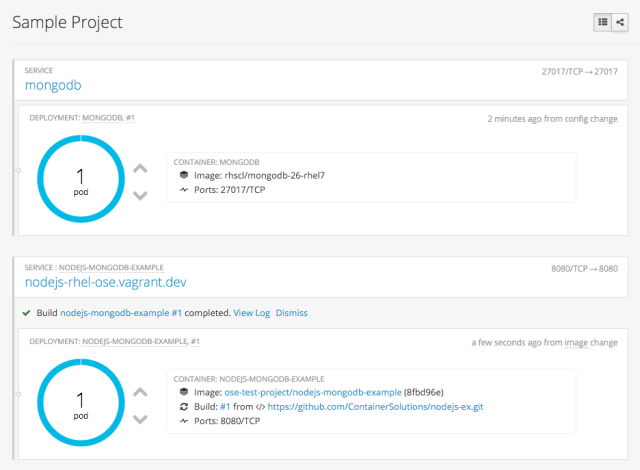
Task: Click the ports icon beside 8080/TCP
Action: (184, 421)
